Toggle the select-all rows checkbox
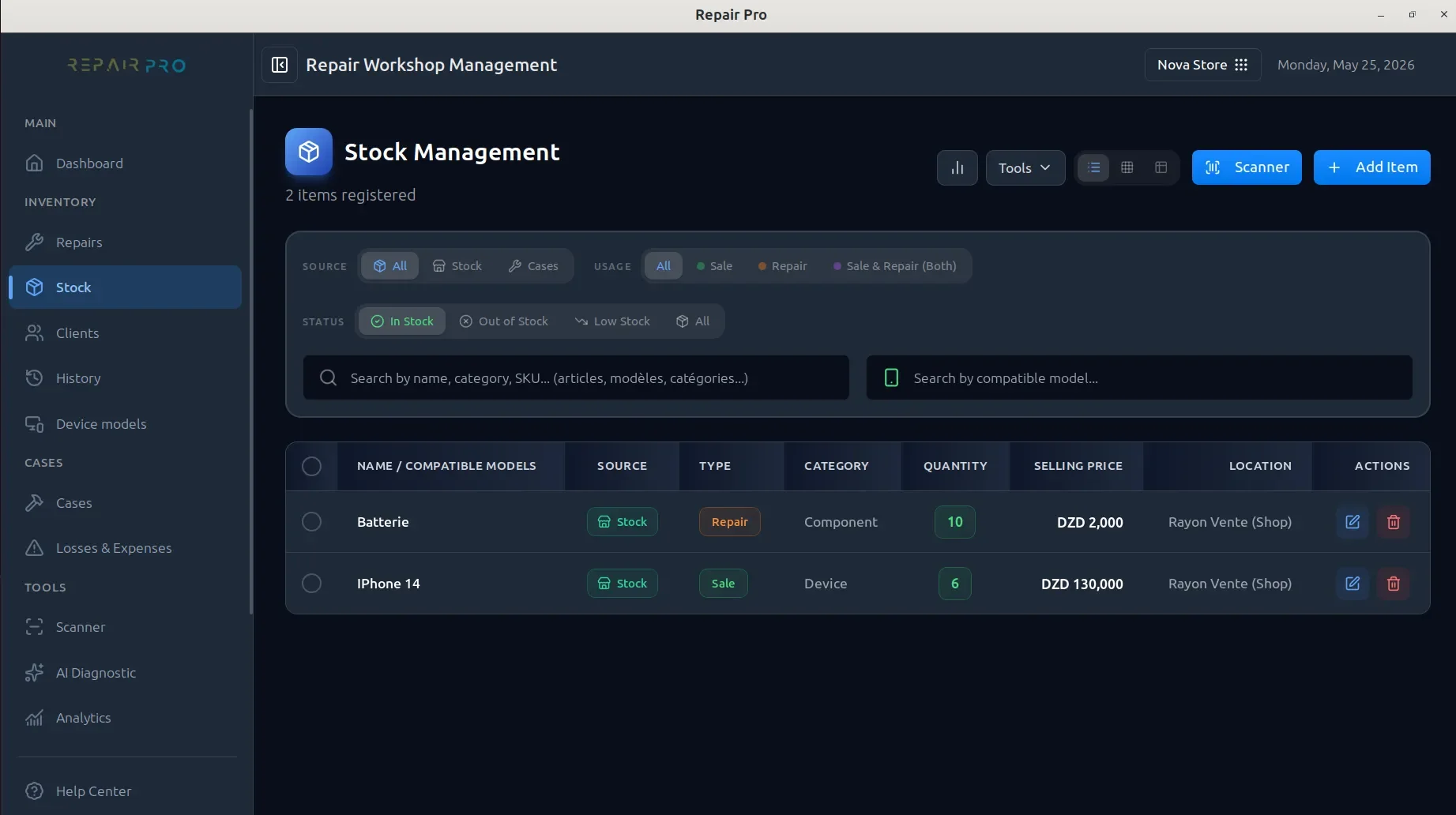Viewport: 1456px width, 815px height. point(311,466)
